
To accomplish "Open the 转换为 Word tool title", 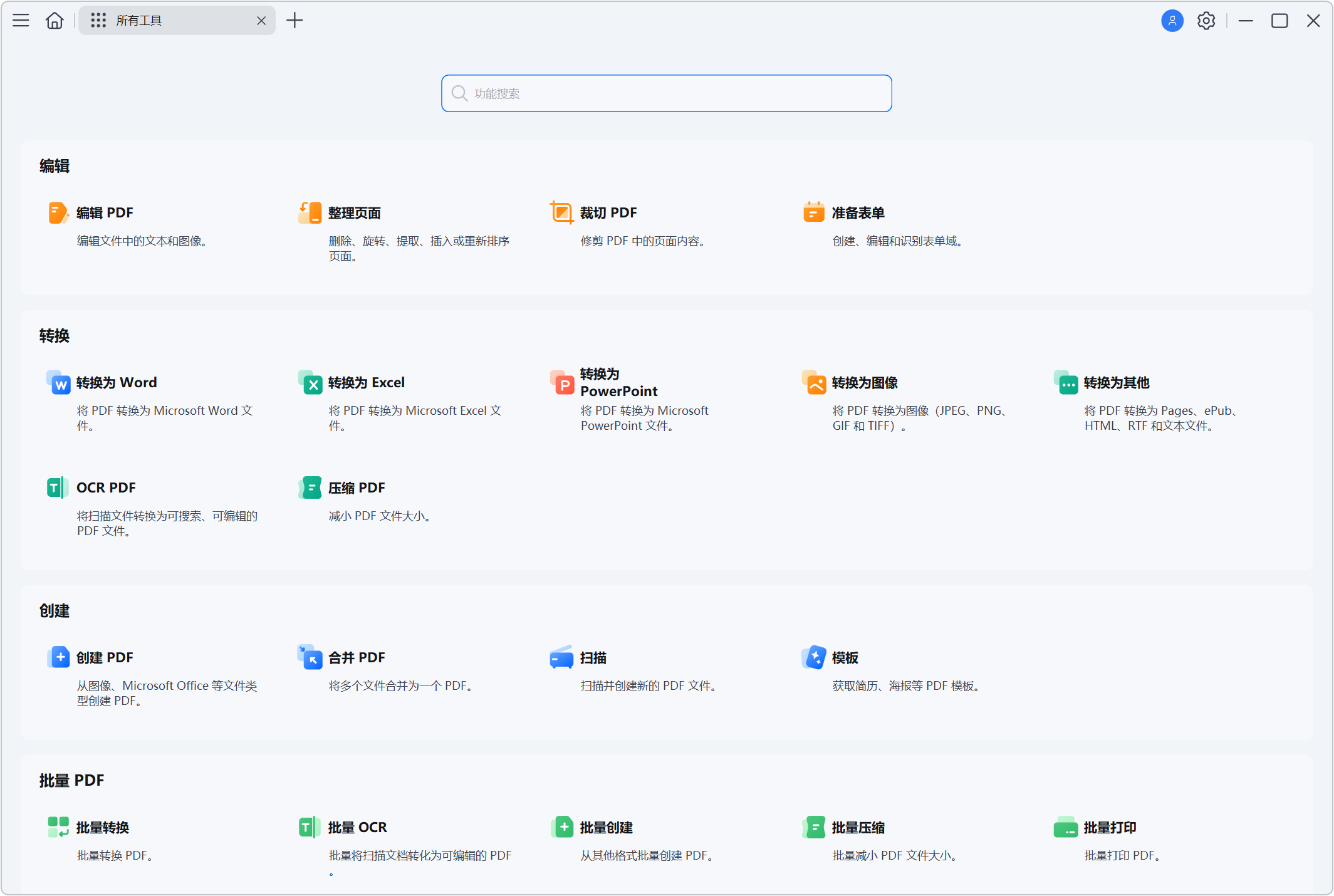I will [117, 383].
